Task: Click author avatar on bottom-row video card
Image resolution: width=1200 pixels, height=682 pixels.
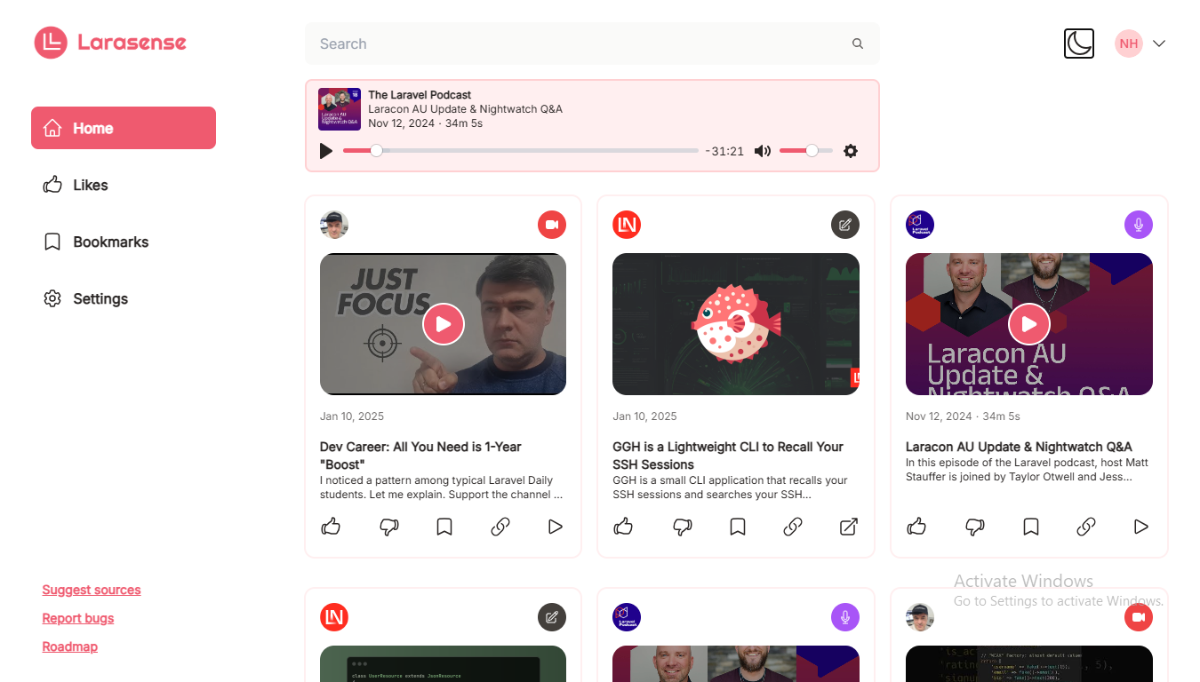Action: (920, 617)
